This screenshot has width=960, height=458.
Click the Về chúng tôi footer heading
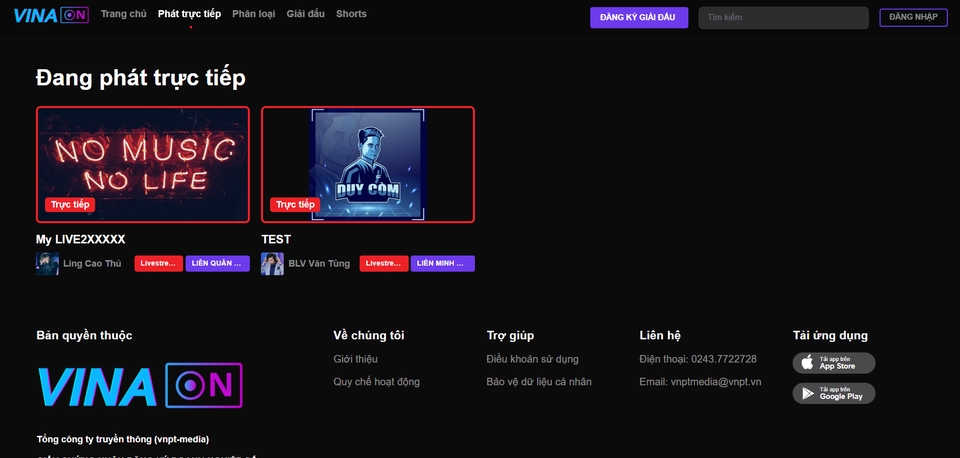click(369, 336)
